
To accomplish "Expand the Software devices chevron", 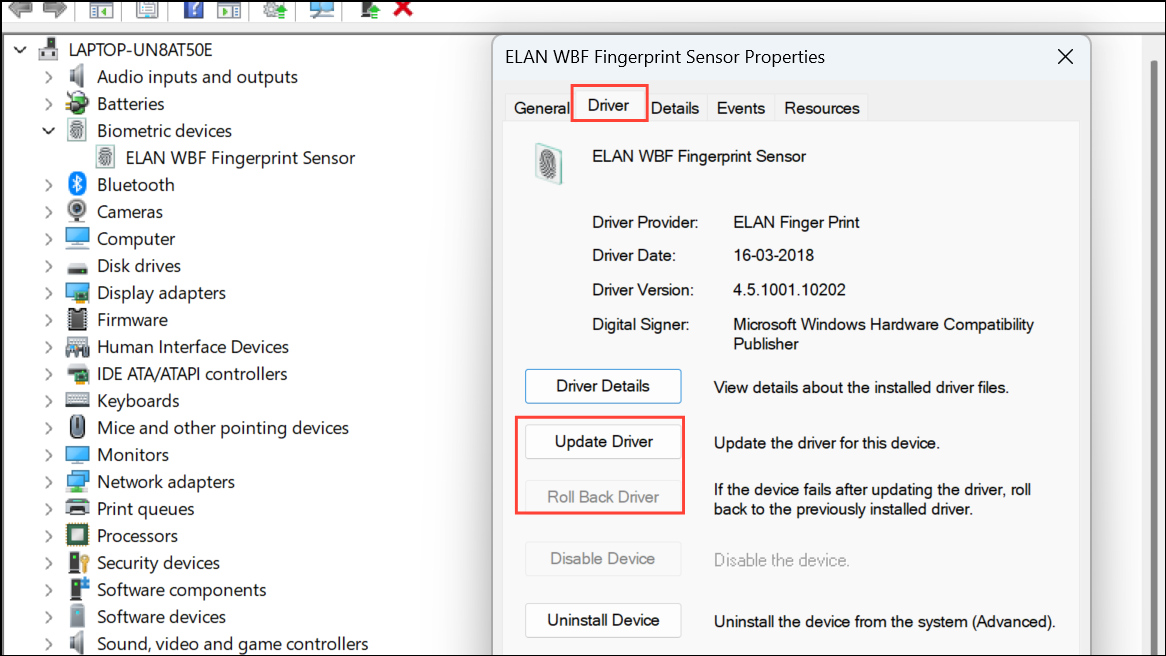I will [x=48, y=617].
